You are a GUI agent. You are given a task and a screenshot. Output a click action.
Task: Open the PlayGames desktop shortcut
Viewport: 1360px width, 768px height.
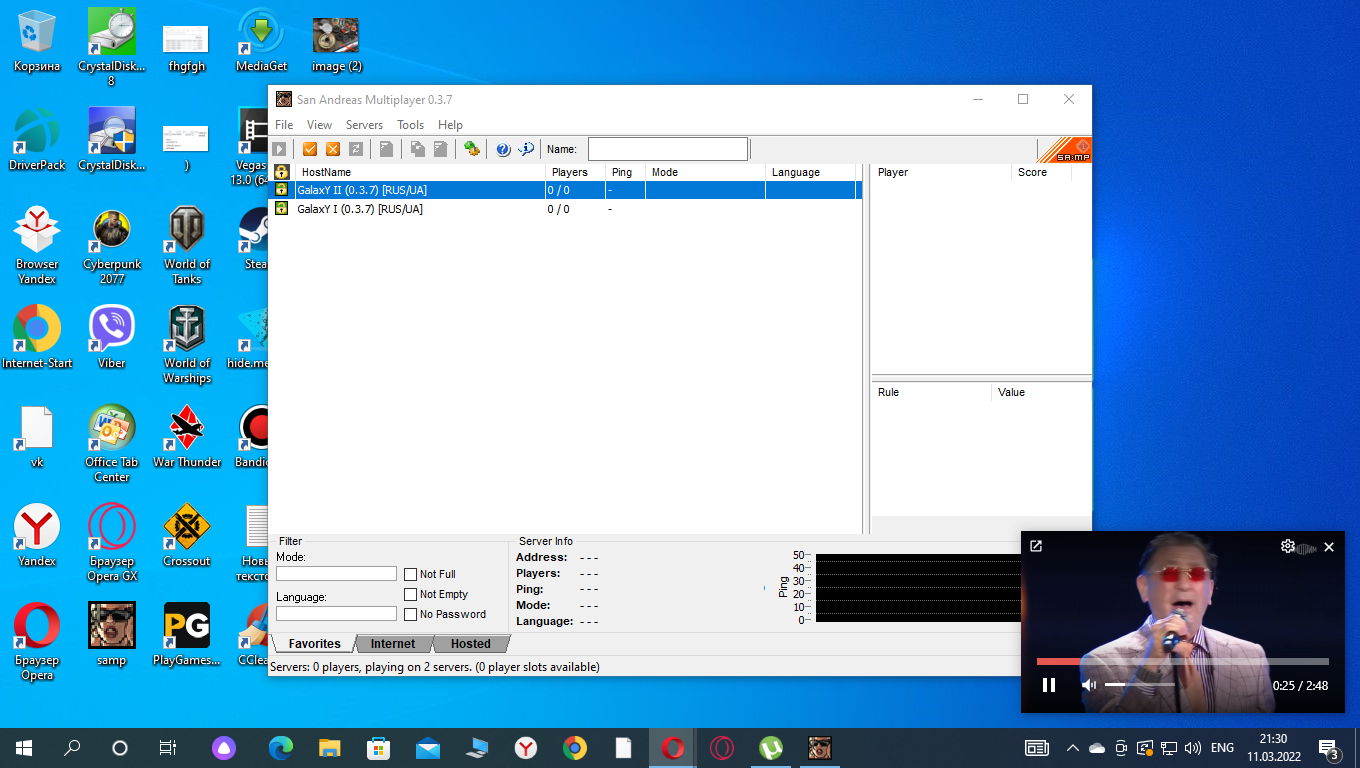(x=187, y=635)
